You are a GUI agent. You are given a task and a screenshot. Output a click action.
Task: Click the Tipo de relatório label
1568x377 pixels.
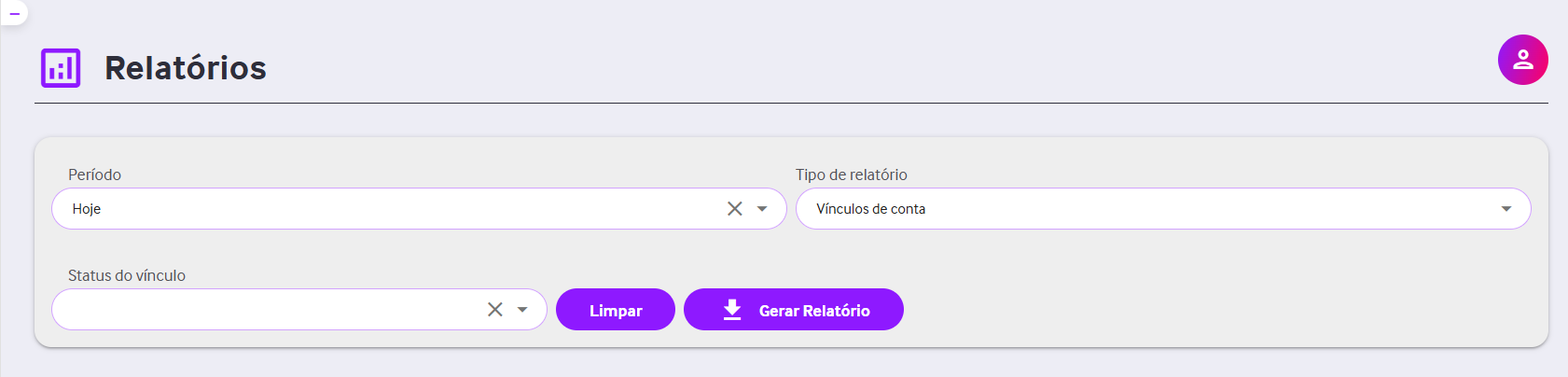[852, 175]
